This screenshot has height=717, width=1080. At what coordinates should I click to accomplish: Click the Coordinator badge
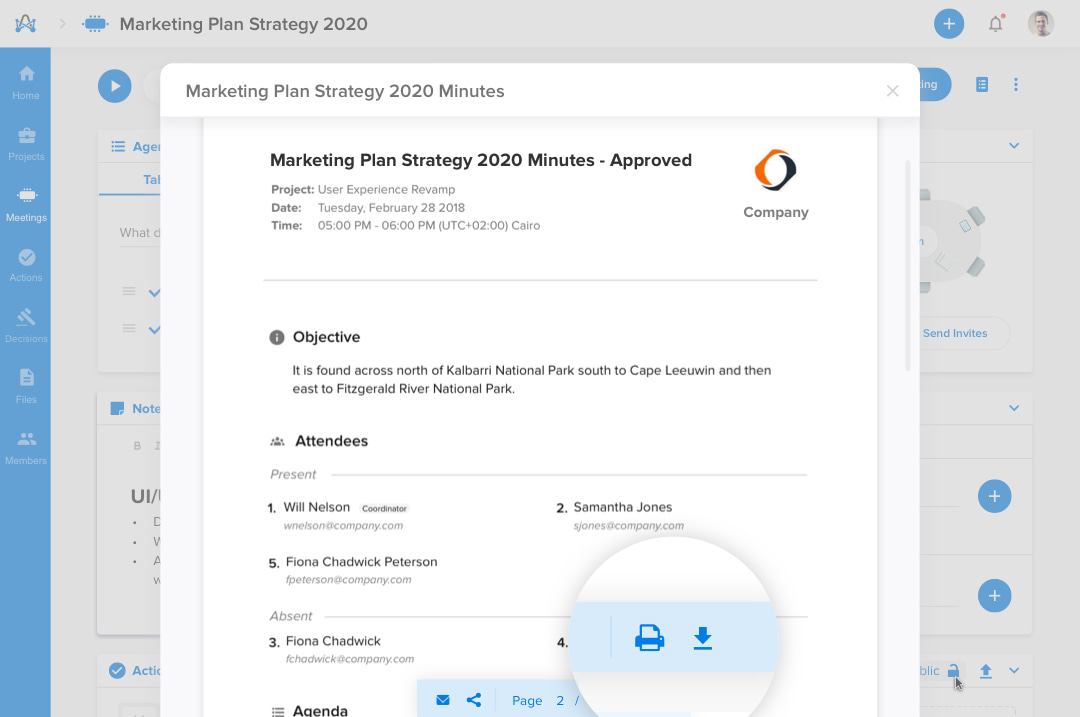click(x=384, y=509)
